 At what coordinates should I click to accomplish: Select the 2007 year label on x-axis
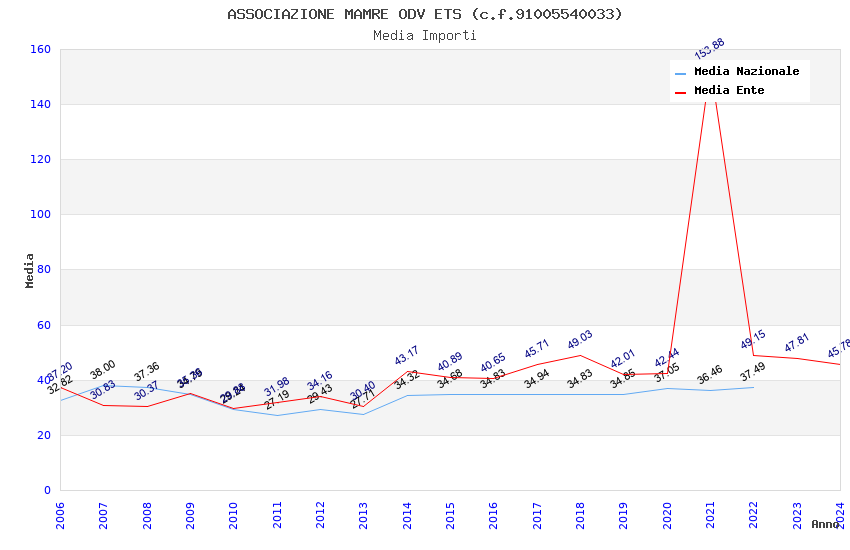coord(103,515)
